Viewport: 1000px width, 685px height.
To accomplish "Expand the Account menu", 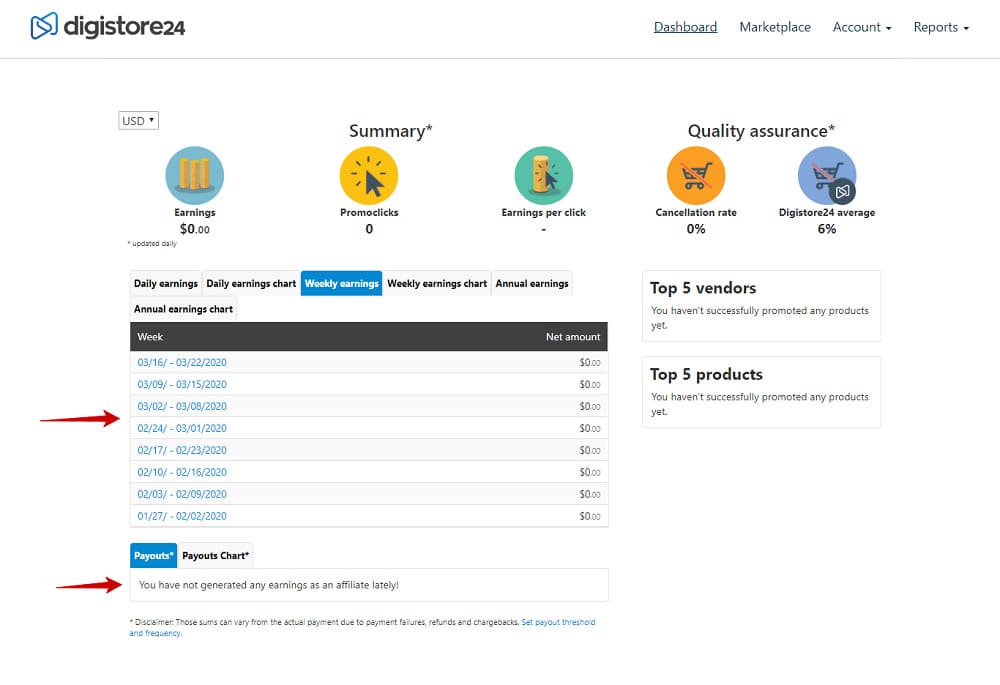I will coord(862,27).
